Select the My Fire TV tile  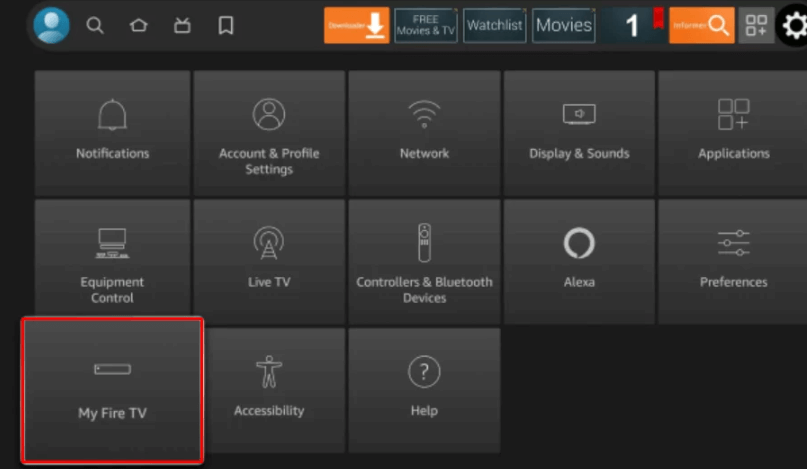(112, 390)
